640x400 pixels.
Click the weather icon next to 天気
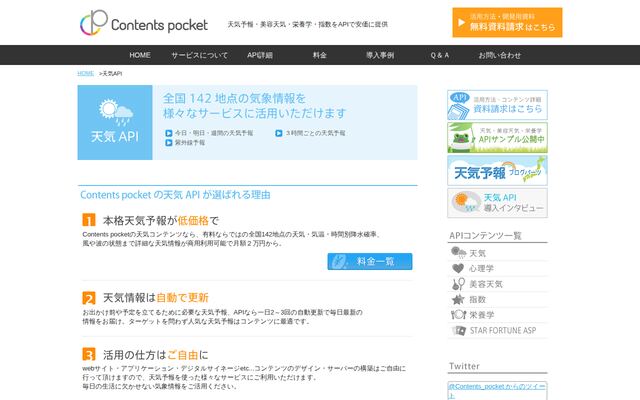(458, 253)
